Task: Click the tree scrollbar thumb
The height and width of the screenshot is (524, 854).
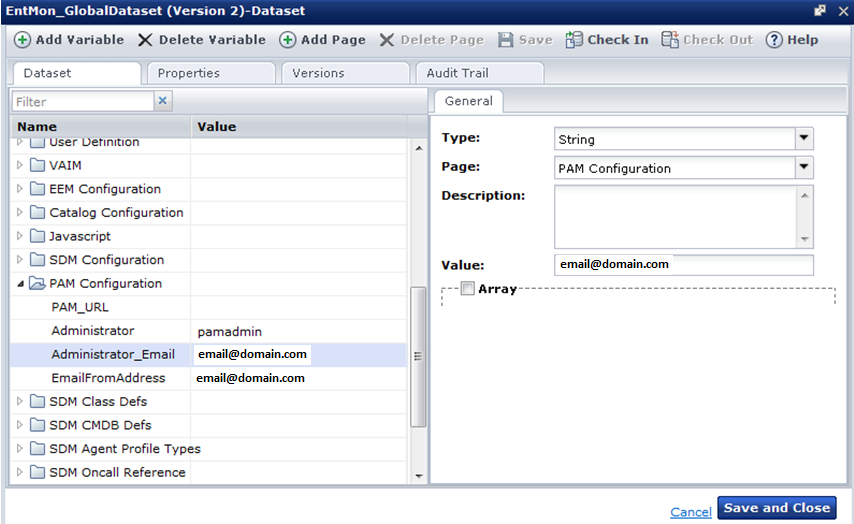Action: click(418, 356)
